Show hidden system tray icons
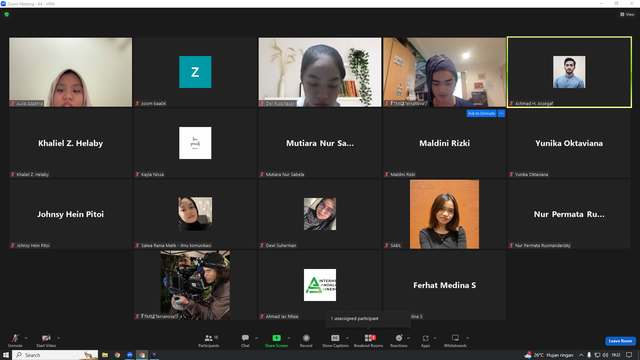 click(x=581, y=355)
